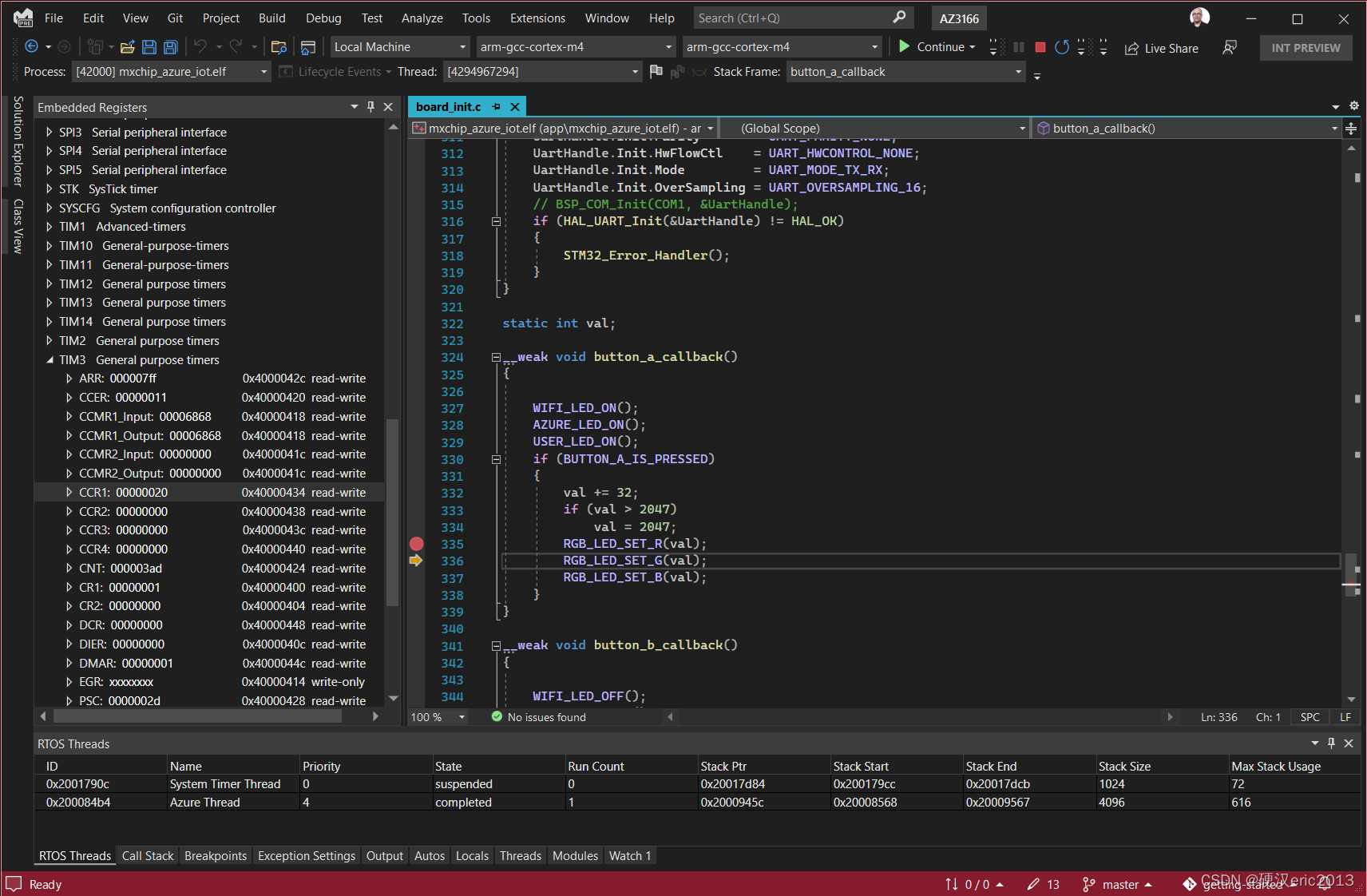Collapse button_a_callback function at line 324
Viewport: 1367px width, 896px height.
pyautogui.click(x=496, y=357)
